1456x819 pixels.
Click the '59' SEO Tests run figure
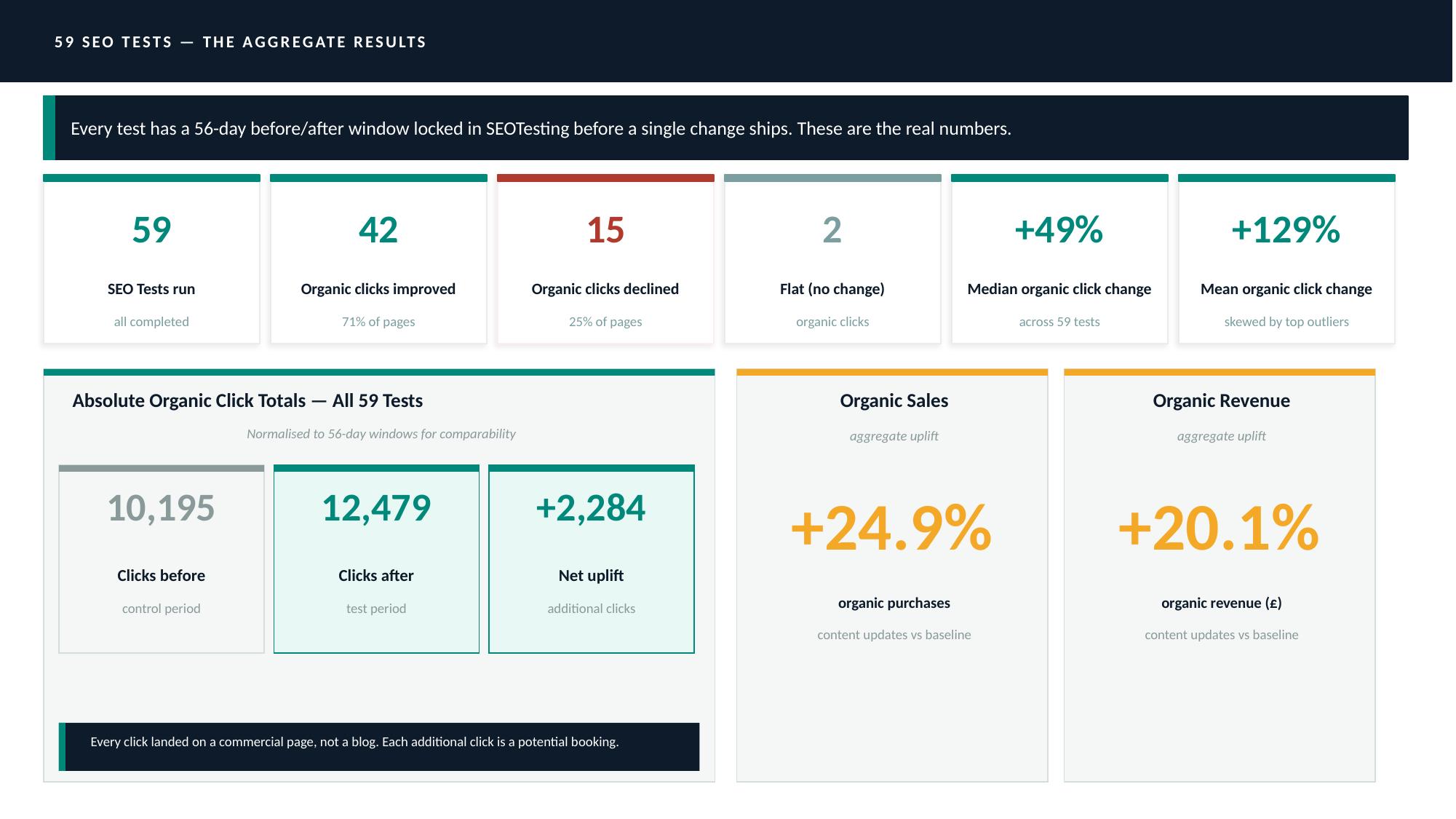coord(151,230)
